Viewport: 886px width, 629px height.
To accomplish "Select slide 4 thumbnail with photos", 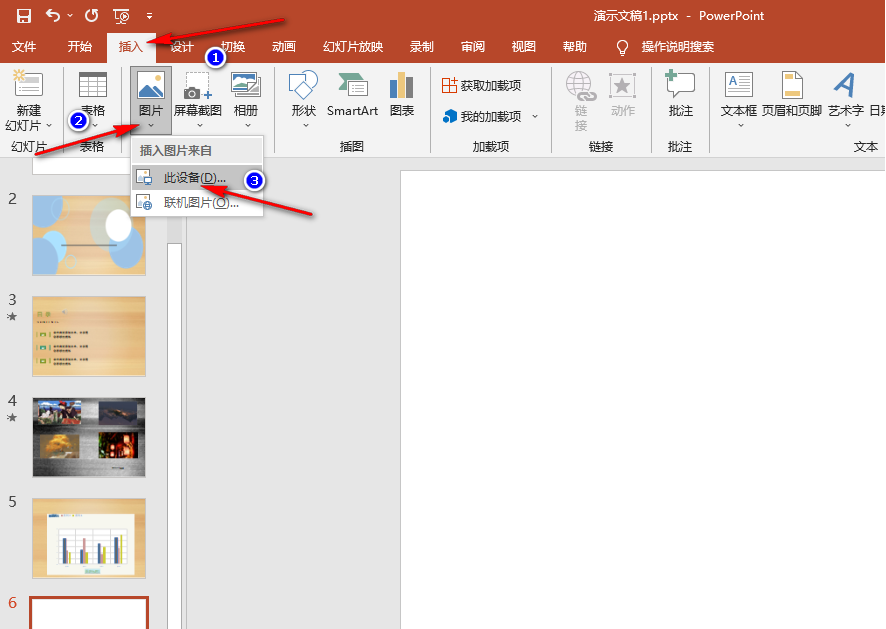I will click(89, 437).
